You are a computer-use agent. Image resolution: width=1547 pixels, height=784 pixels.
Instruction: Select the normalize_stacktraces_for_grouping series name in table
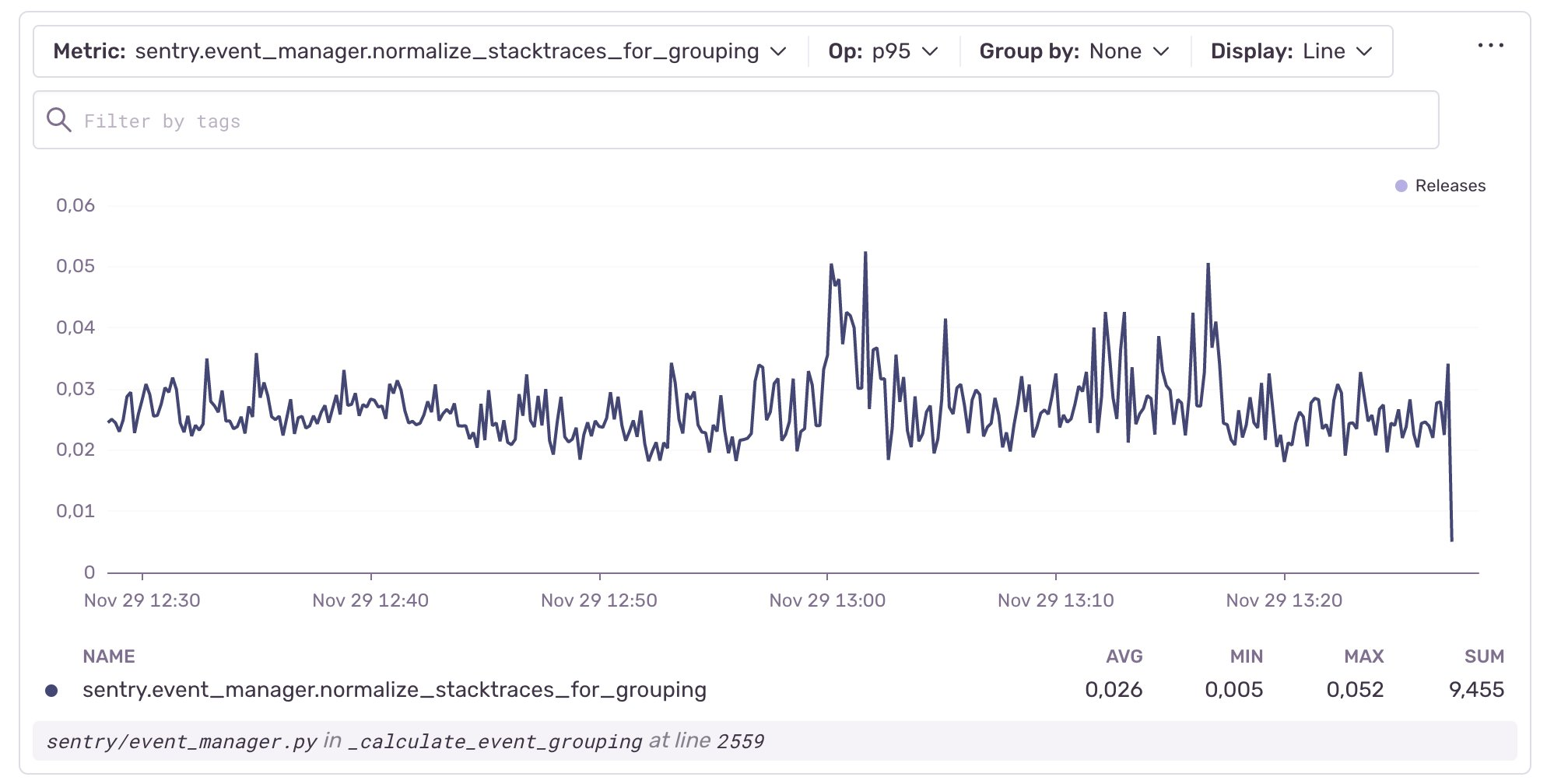394,690
